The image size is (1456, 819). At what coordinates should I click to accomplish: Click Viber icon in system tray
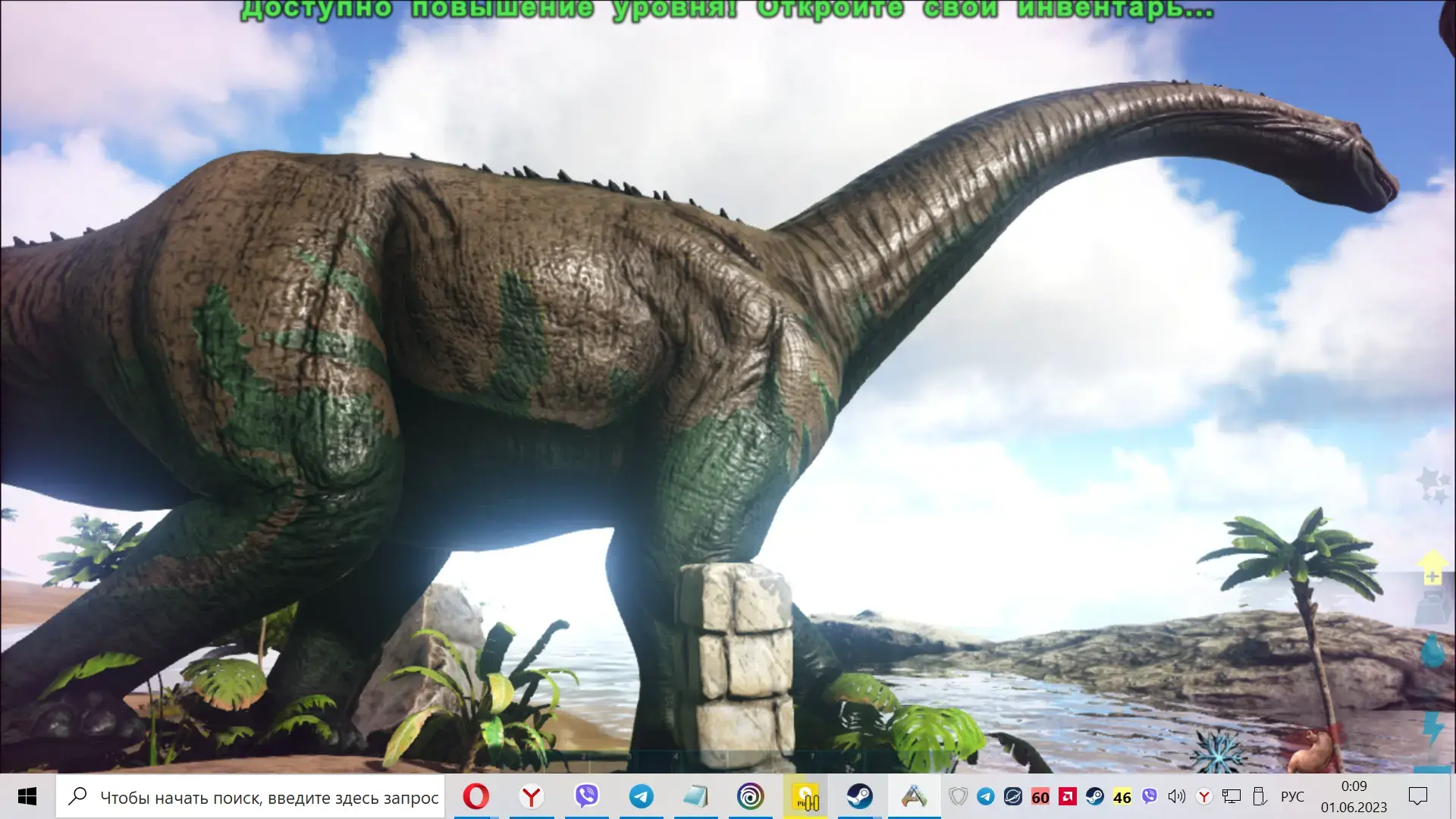pyautogui.click(x=1150, y=796)
